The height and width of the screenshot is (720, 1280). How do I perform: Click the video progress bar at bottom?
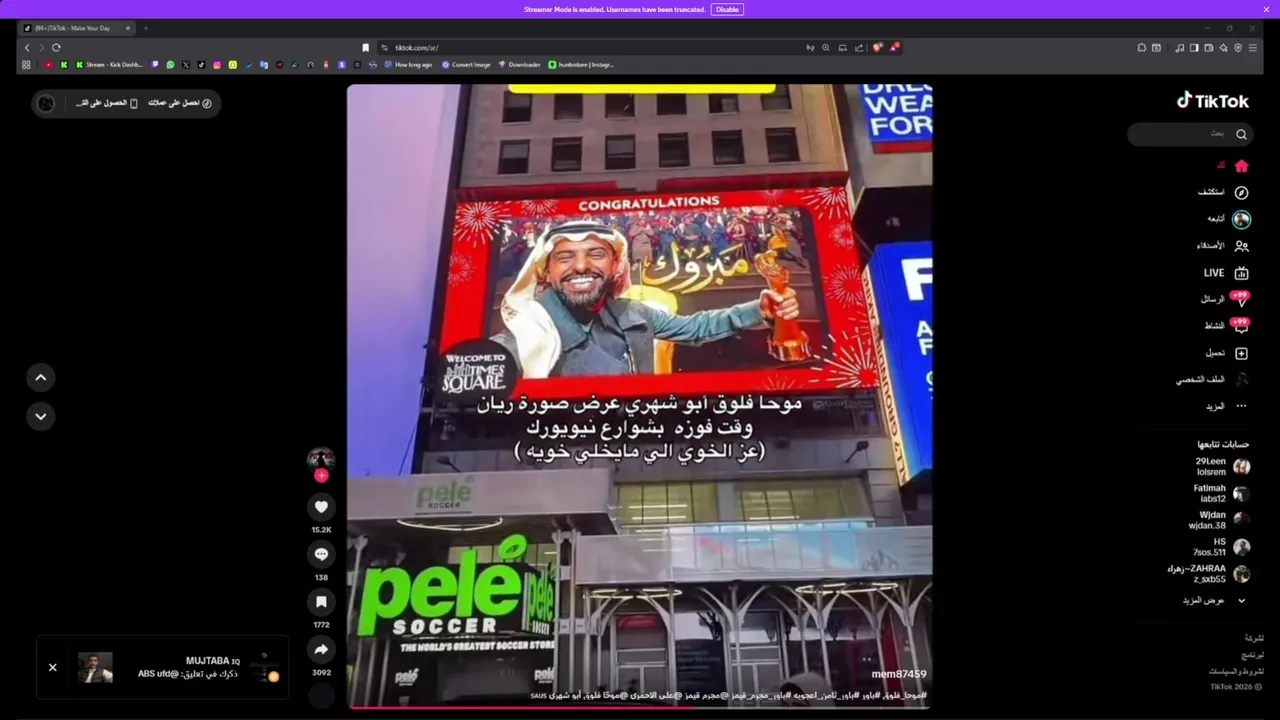pos(640,706)
